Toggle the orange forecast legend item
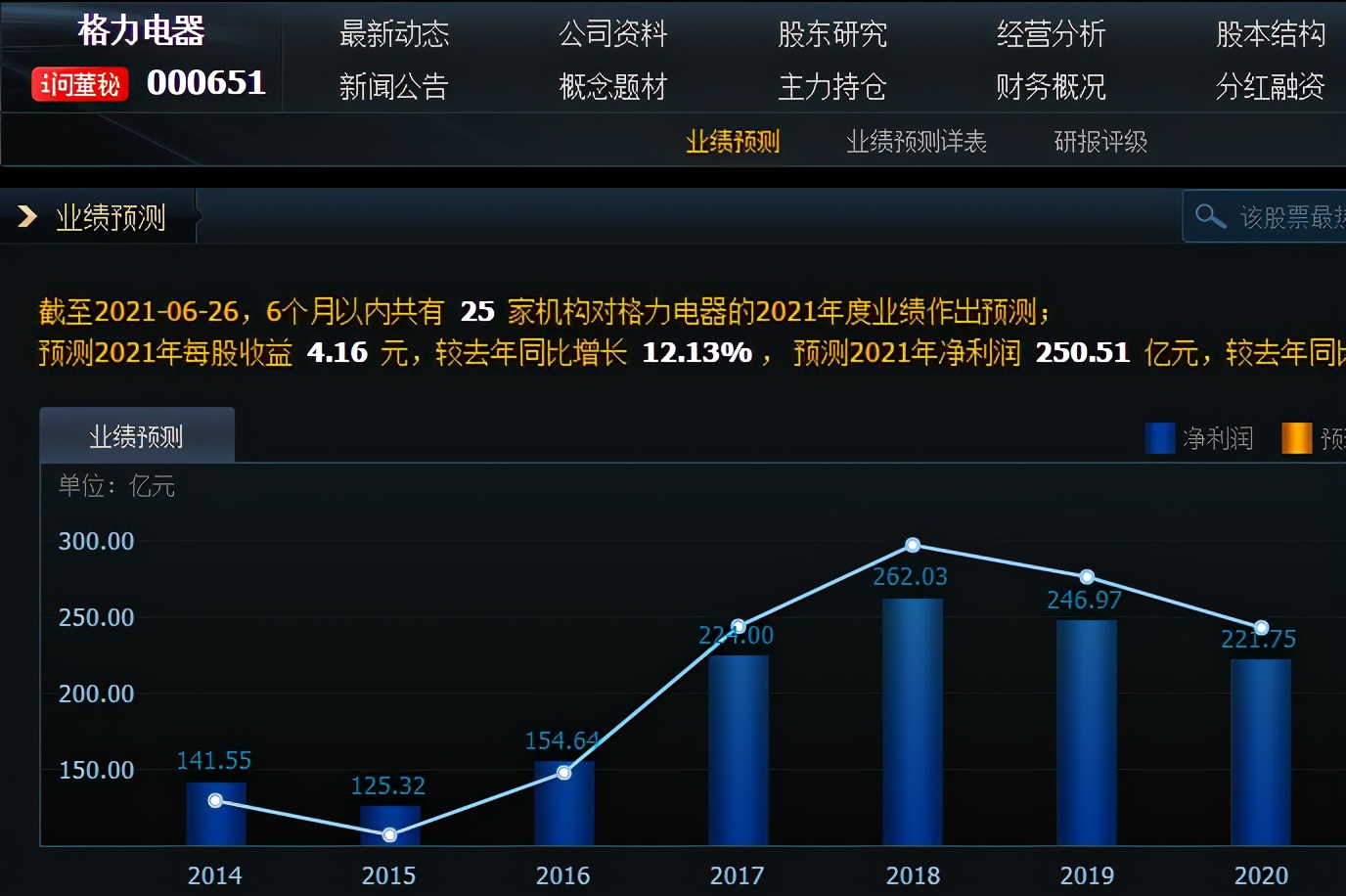Screen dimensions: 1346x896 click(1301, 438)
